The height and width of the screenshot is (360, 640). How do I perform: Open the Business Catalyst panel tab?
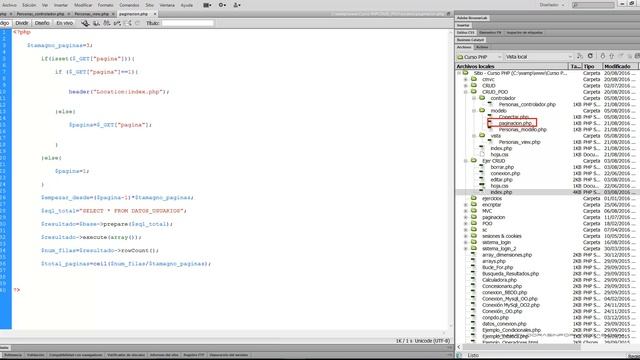click(470, 40)
